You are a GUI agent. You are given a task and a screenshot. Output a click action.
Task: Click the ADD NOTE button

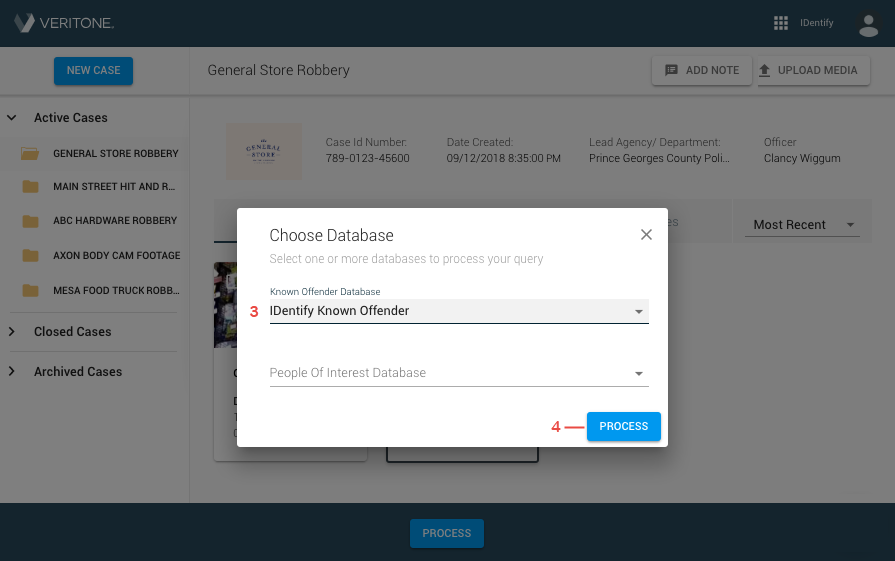click(x=702, y=70)
